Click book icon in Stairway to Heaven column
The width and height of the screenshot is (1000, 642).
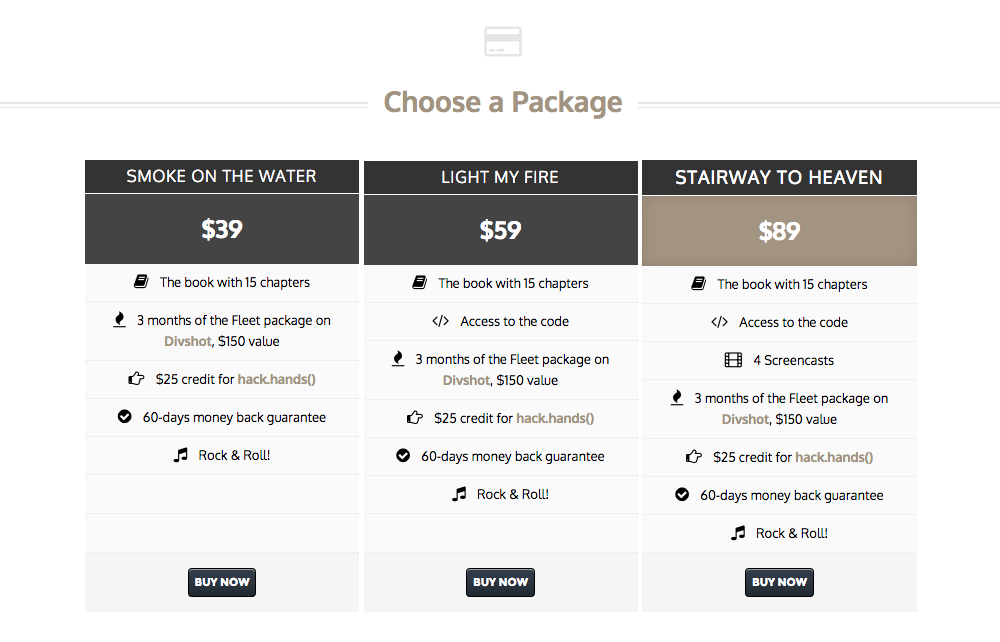[x=698, y=284]
